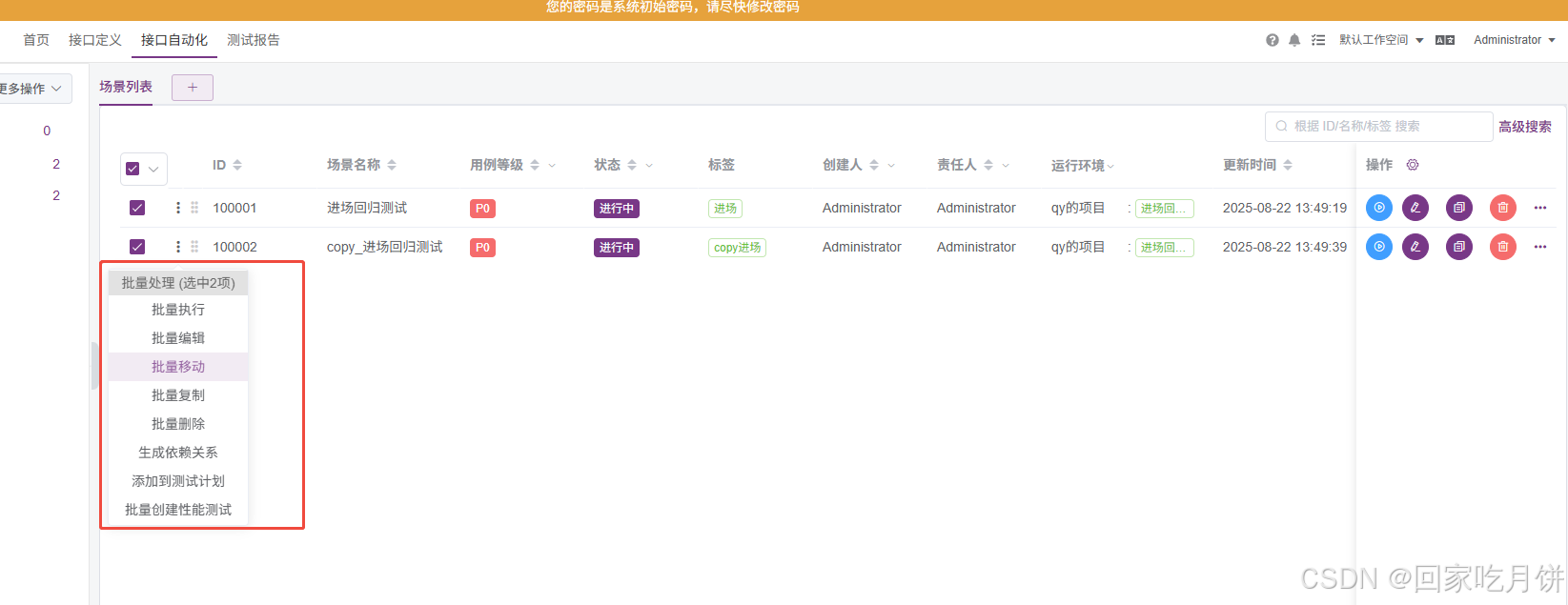Choose 批量创建性能测试 from batch menu

(x=178, y=510)
